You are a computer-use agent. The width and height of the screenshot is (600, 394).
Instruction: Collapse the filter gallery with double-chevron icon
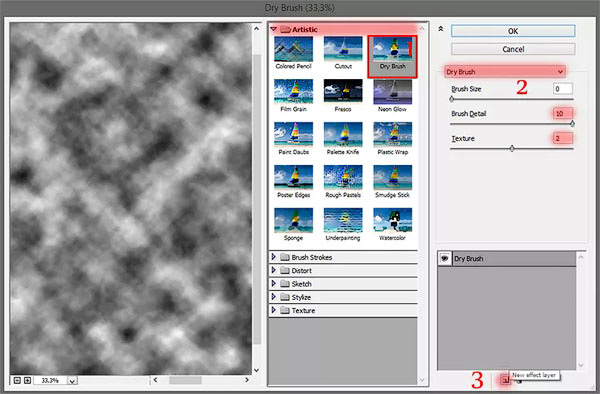[x=441, y=29]
